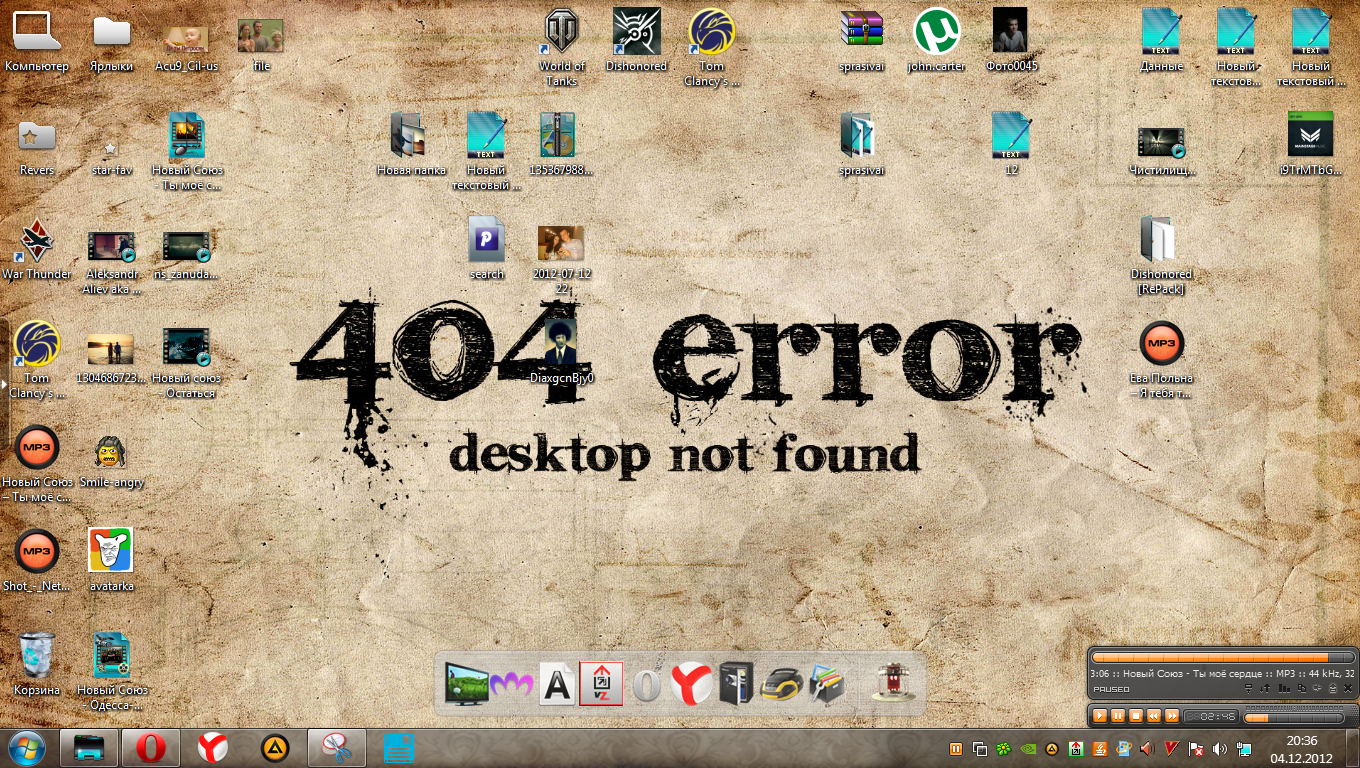Open the search file icon
Screen dimensions: 1360x768
tap(487, 248)
